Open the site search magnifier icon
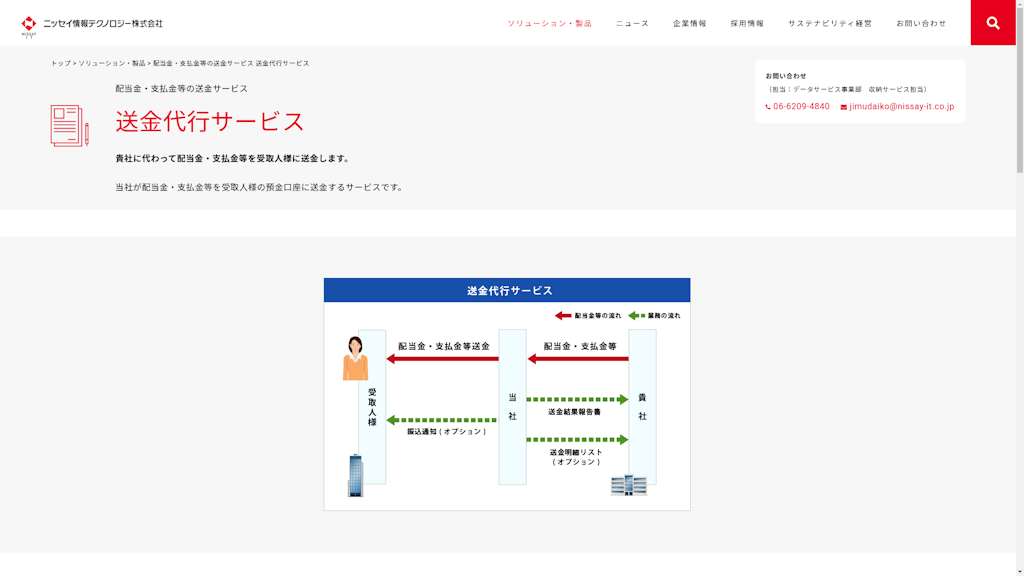Screen dimensions: 1024x576 pos(992,22)
